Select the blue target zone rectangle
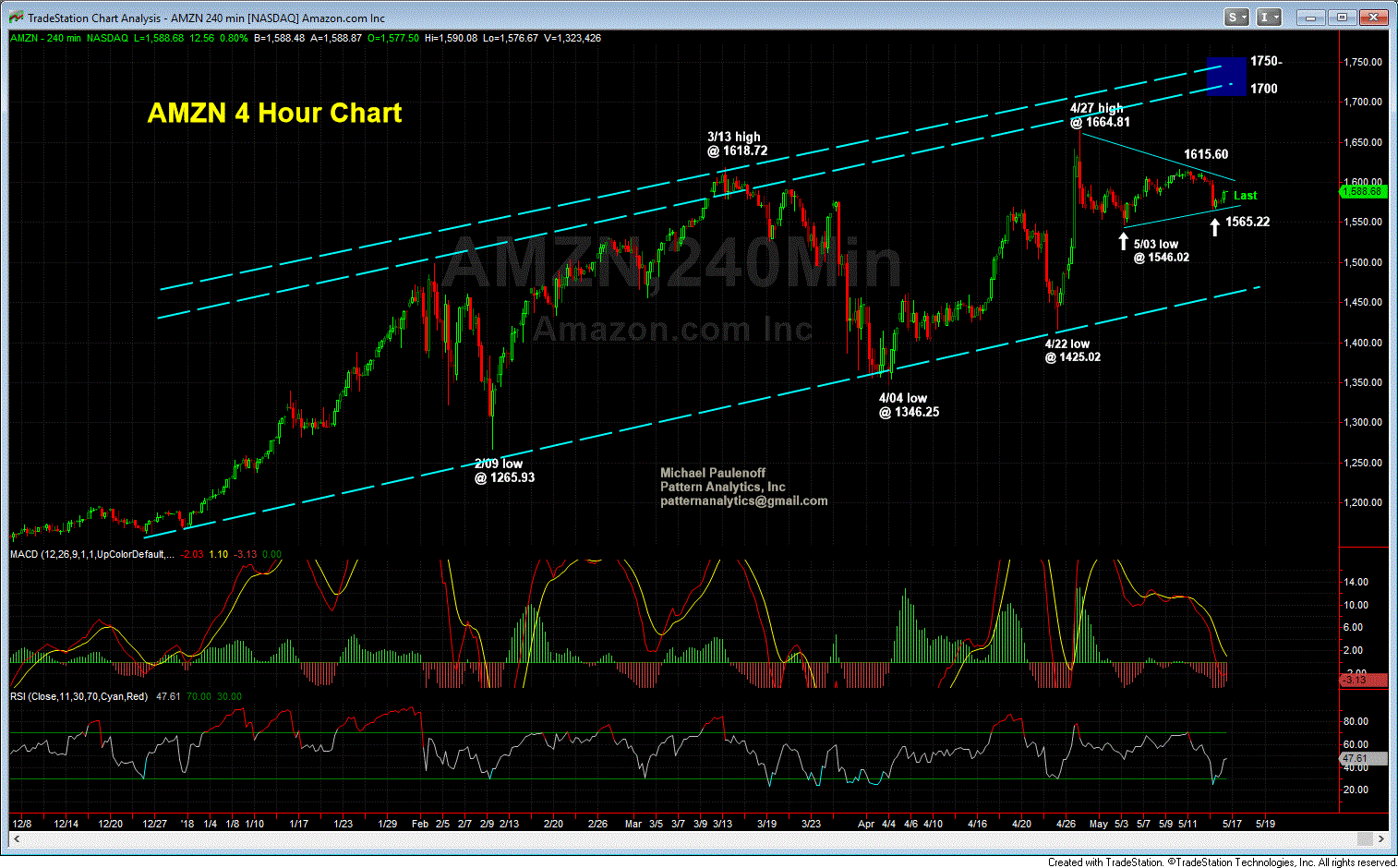 tap(1226, 76)
